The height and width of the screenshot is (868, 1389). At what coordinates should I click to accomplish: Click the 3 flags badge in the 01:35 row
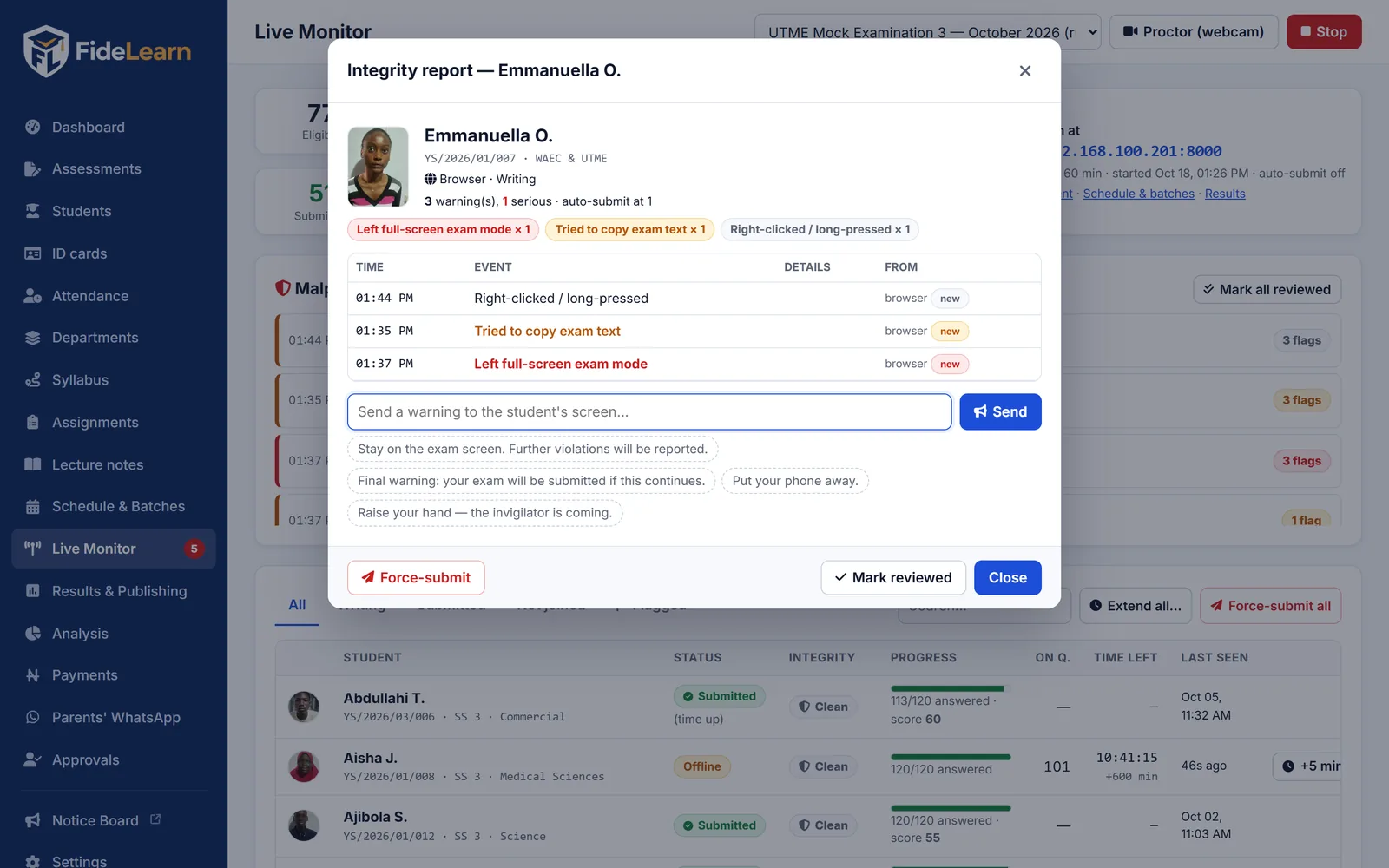coord(1302,400)
